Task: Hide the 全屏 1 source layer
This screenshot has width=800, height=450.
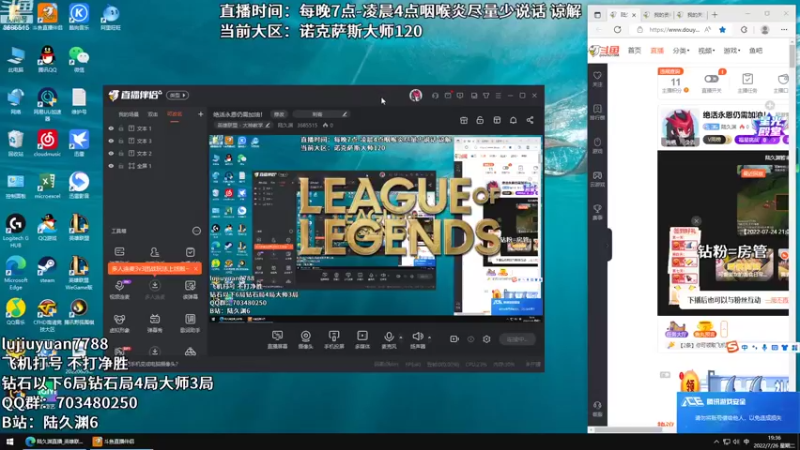Action: [111, 166]
